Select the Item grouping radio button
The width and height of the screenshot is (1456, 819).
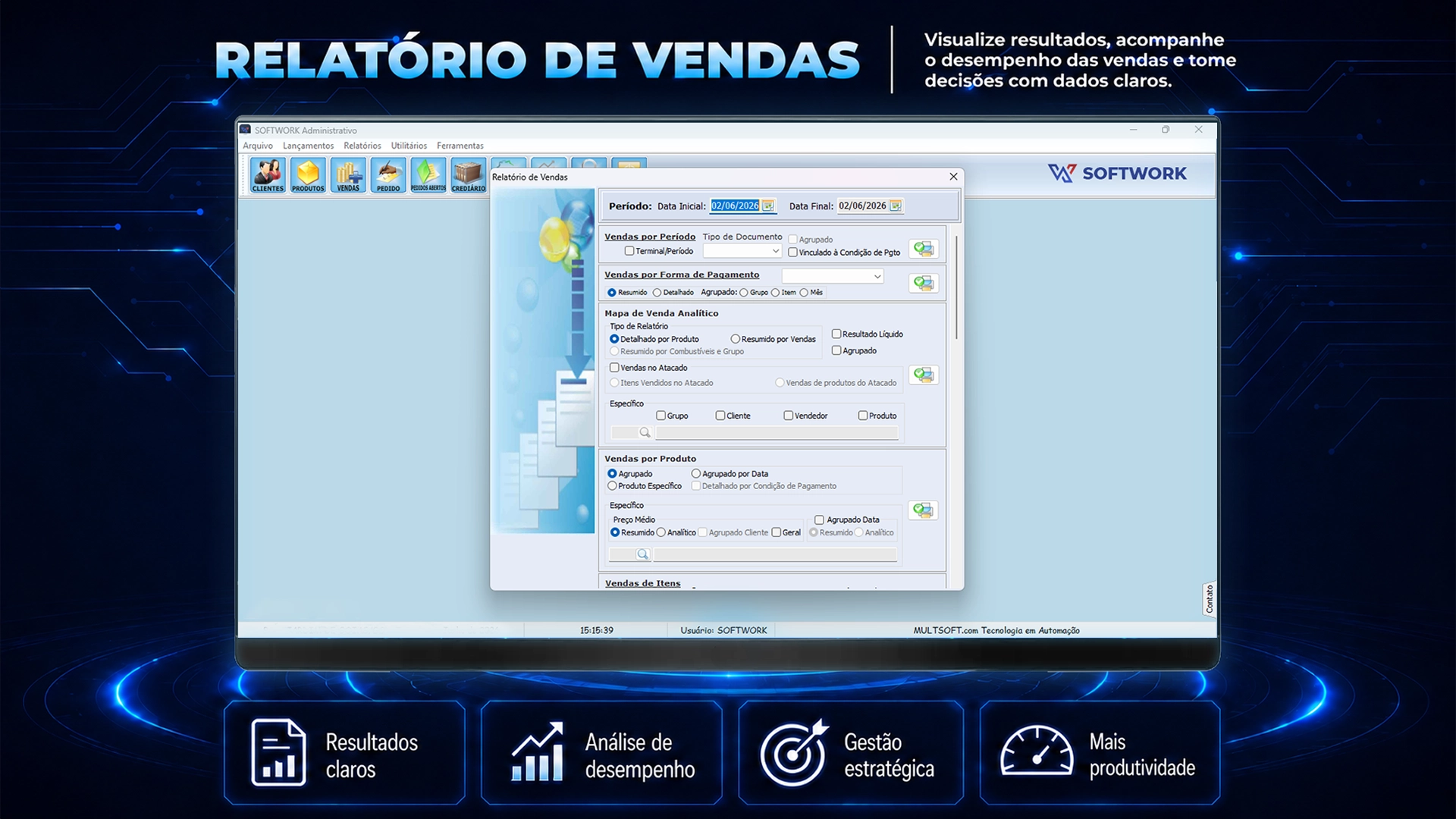point(775,293)
